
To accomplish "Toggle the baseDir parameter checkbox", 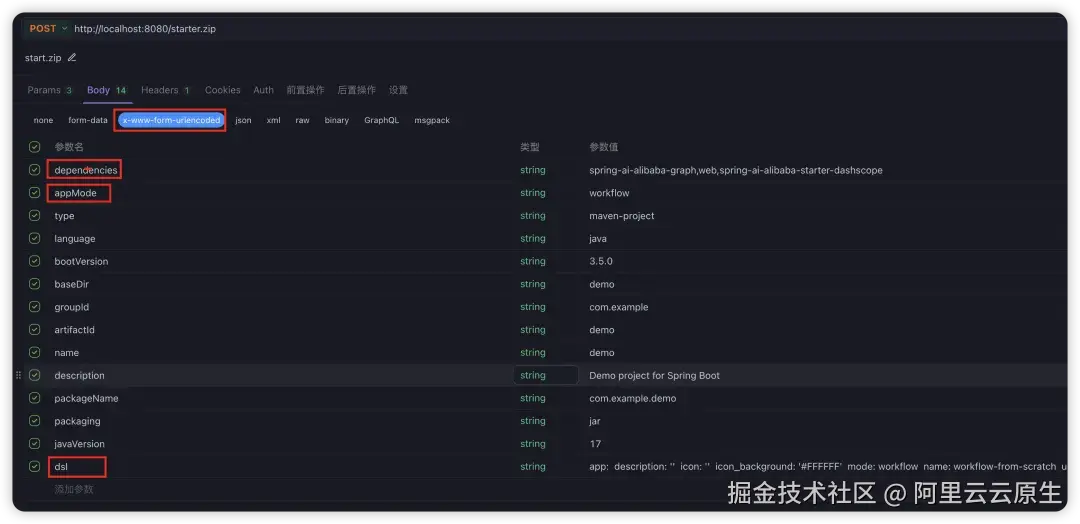I will coord(34,284).
